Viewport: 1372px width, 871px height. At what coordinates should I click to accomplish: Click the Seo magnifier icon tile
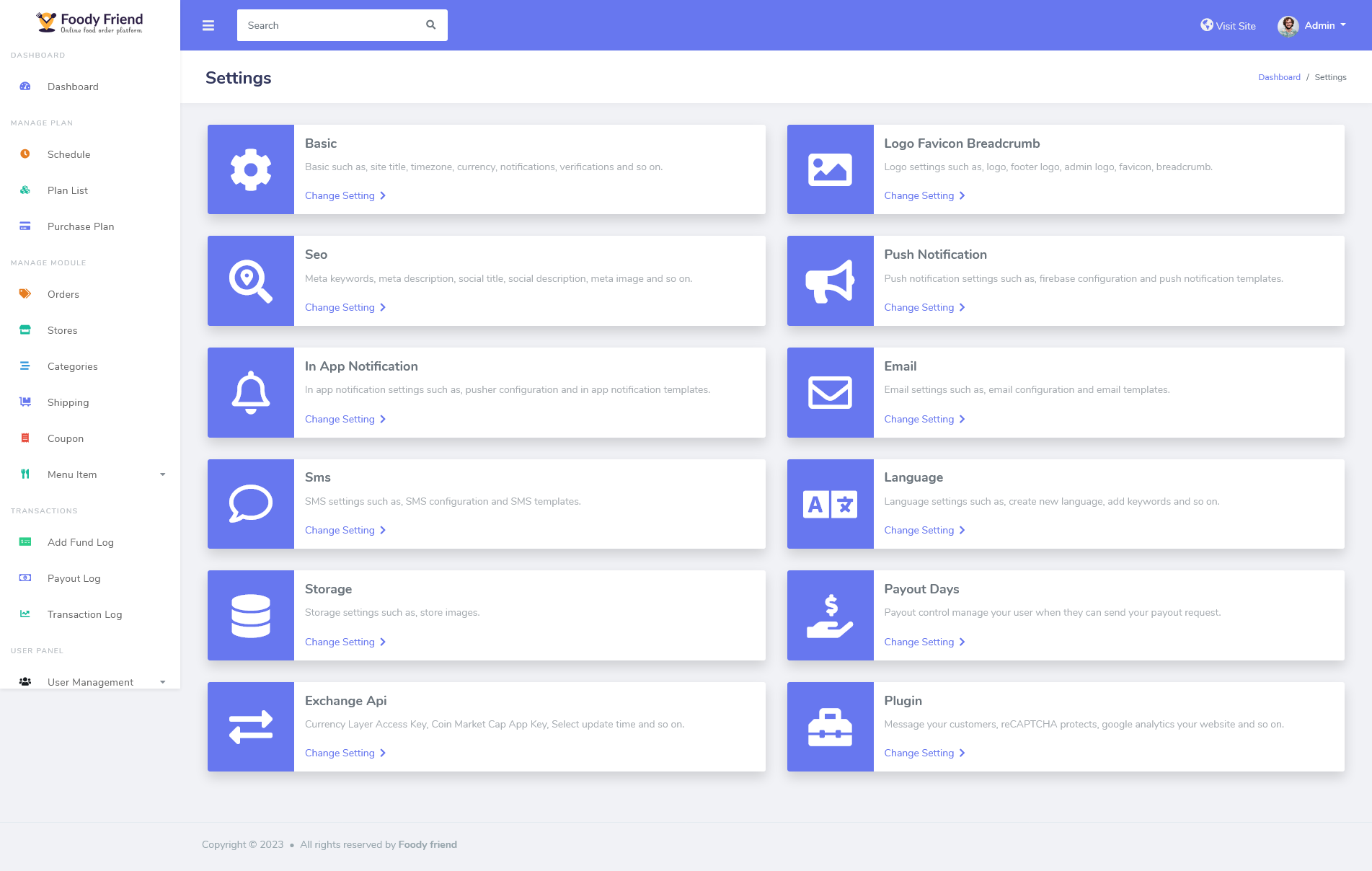(x=251, y=281)
